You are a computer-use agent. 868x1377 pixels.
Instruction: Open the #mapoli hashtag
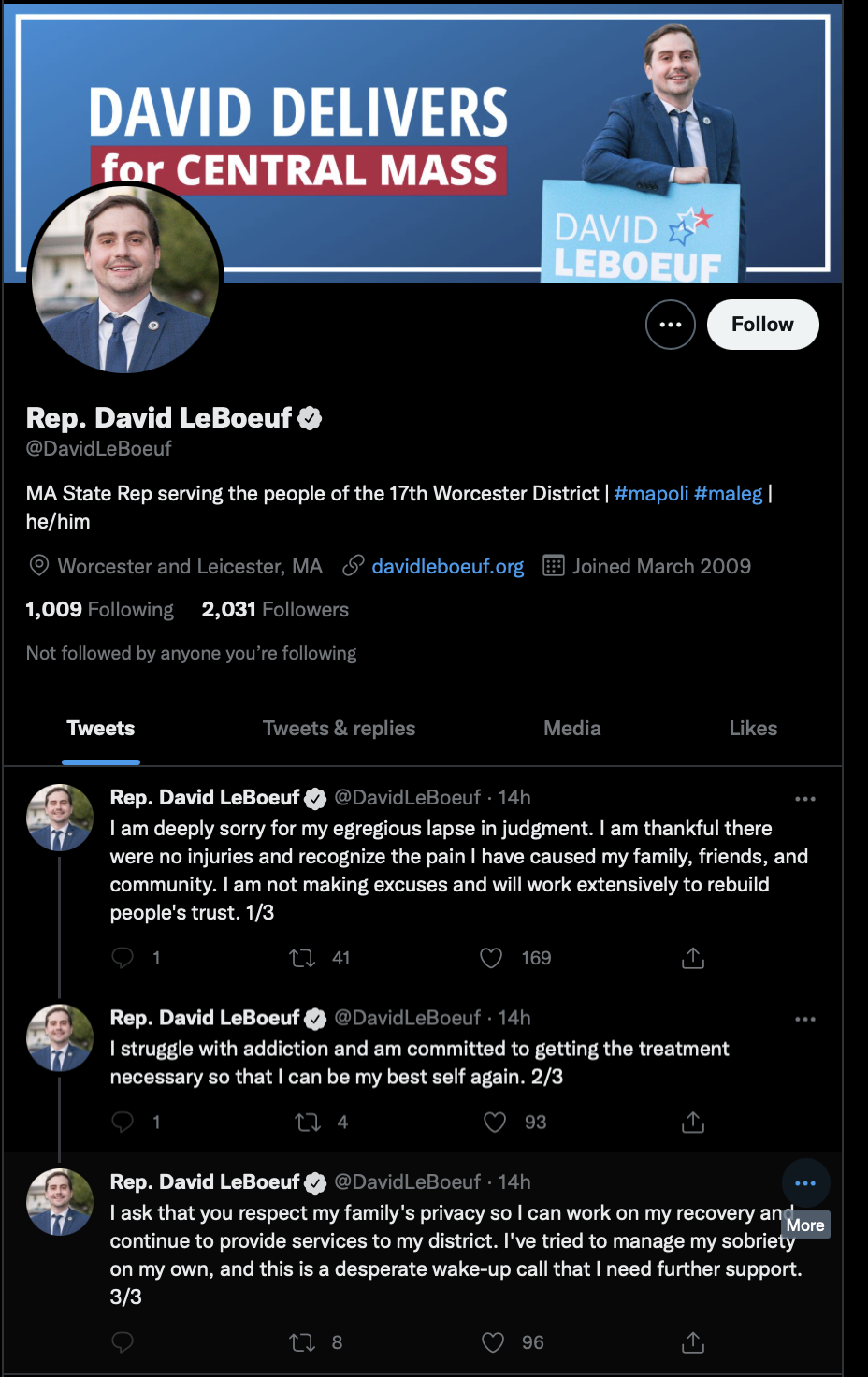click(x=651, y=493)
